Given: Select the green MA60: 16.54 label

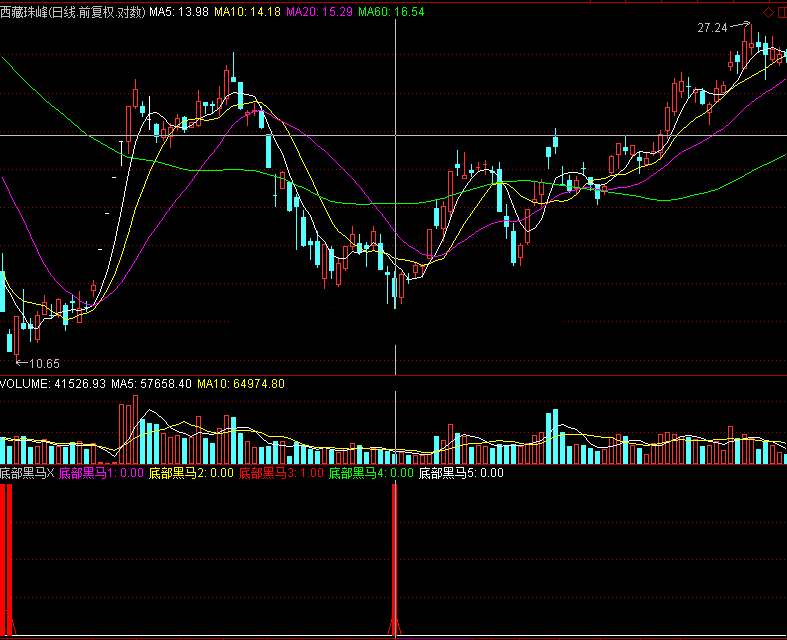Looking at the screenshot, I should pos(391,12).
